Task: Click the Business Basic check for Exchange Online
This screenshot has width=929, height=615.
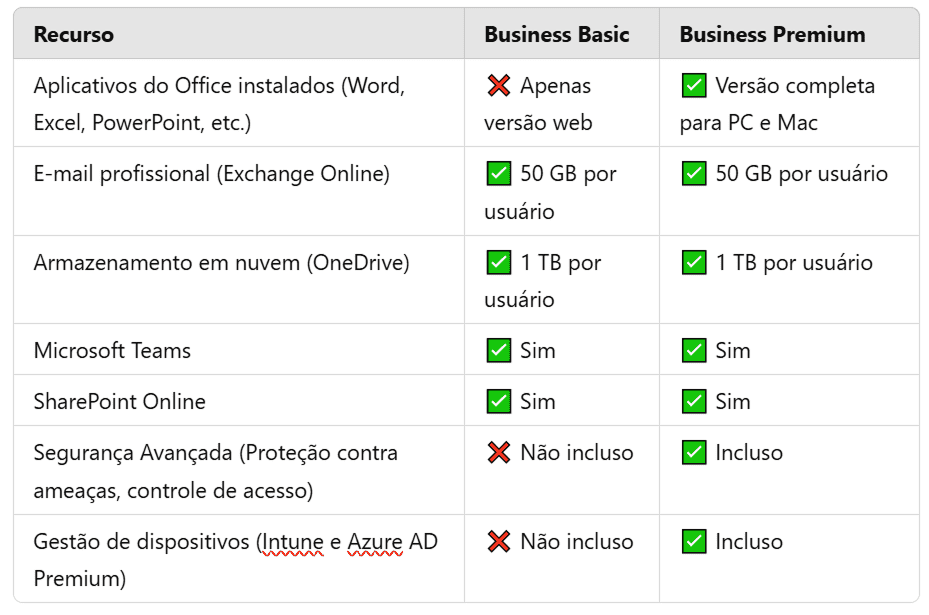Action: click(x=498, y=174)
